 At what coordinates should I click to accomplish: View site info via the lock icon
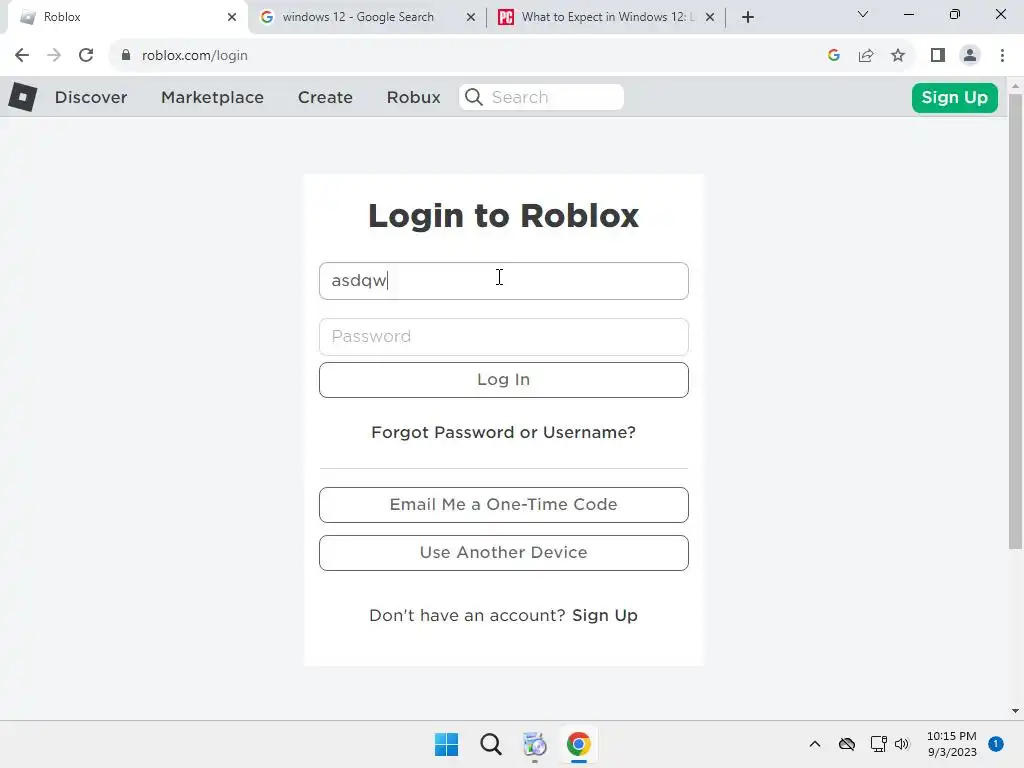tap(126, 56)
